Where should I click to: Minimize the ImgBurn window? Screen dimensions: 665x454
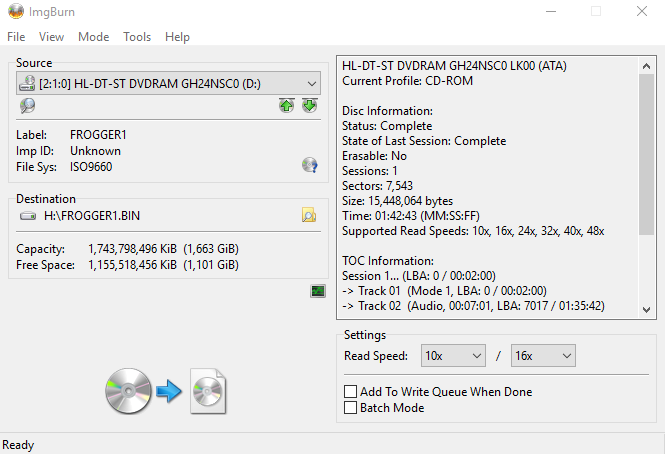550,11
